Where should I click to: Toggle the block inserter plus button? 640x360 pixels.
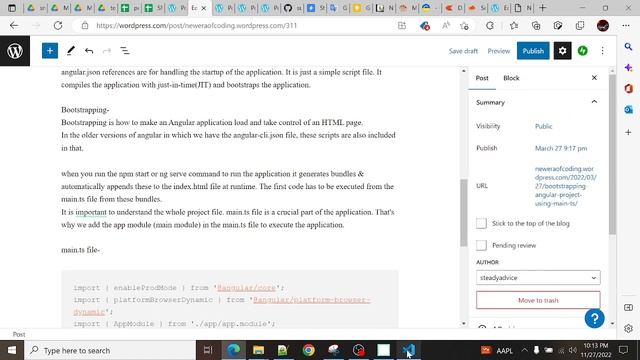[x=50, y=51]
